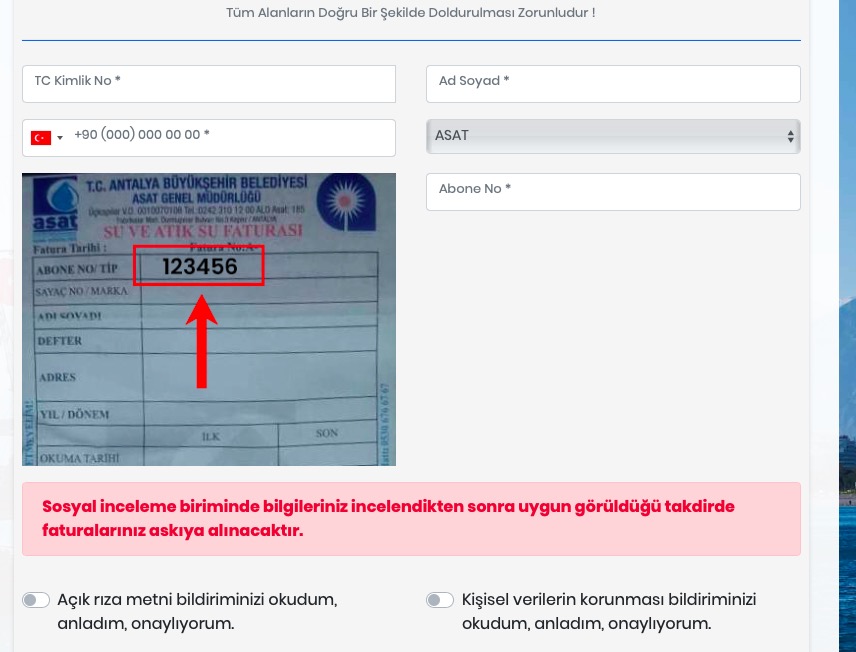
Task: Click the Tüm Alanların header notice
Action: [411, 14]
